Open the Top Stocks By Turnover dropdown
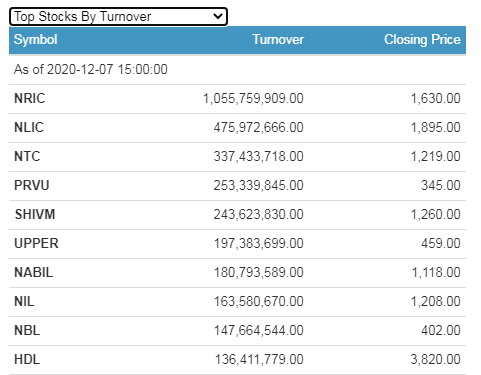The width and height of the screenshot is (481, 375). pyautogui.click(x=118, y=17)
